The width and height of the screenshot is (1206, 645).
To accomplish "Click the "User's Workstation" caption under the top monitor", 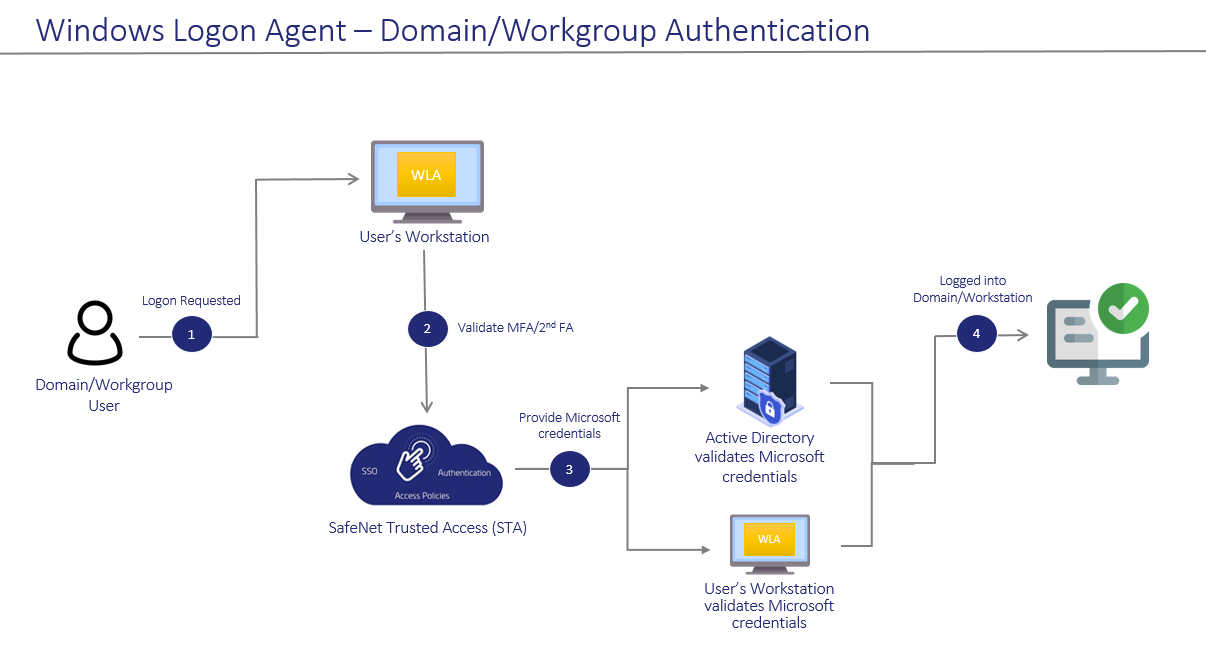I will point(425,237).
